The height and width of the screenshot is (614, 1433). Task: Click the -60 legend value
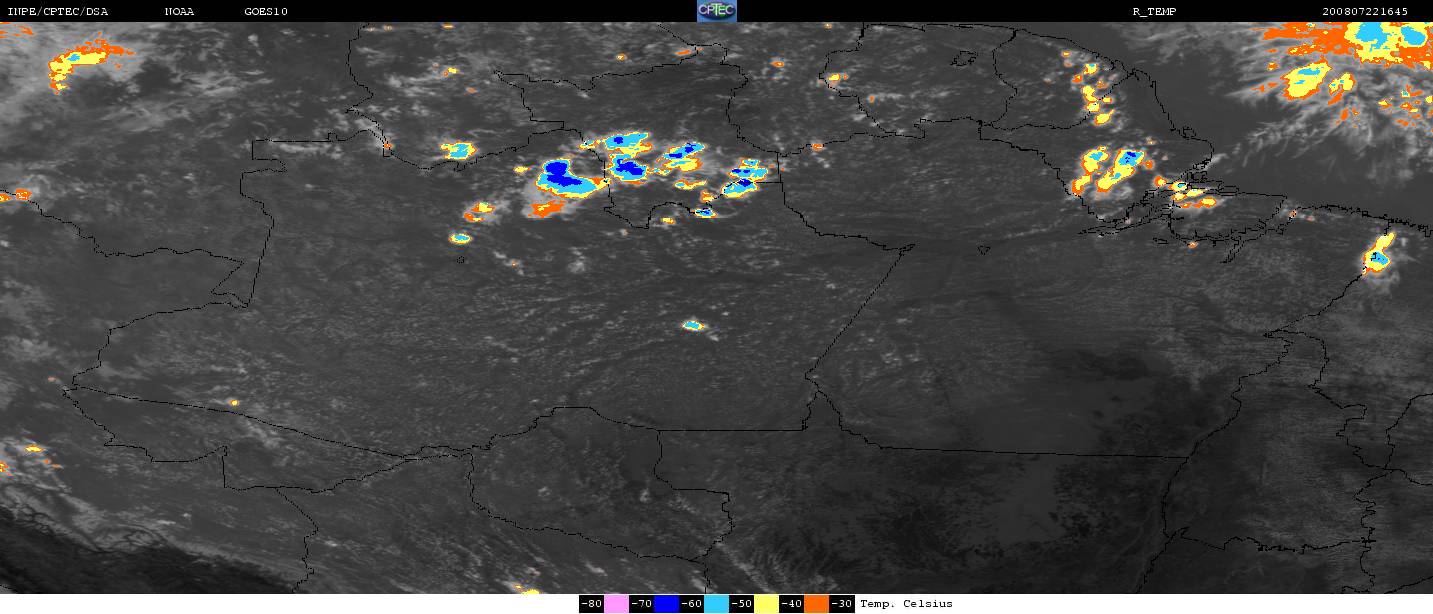coord(691,604)
